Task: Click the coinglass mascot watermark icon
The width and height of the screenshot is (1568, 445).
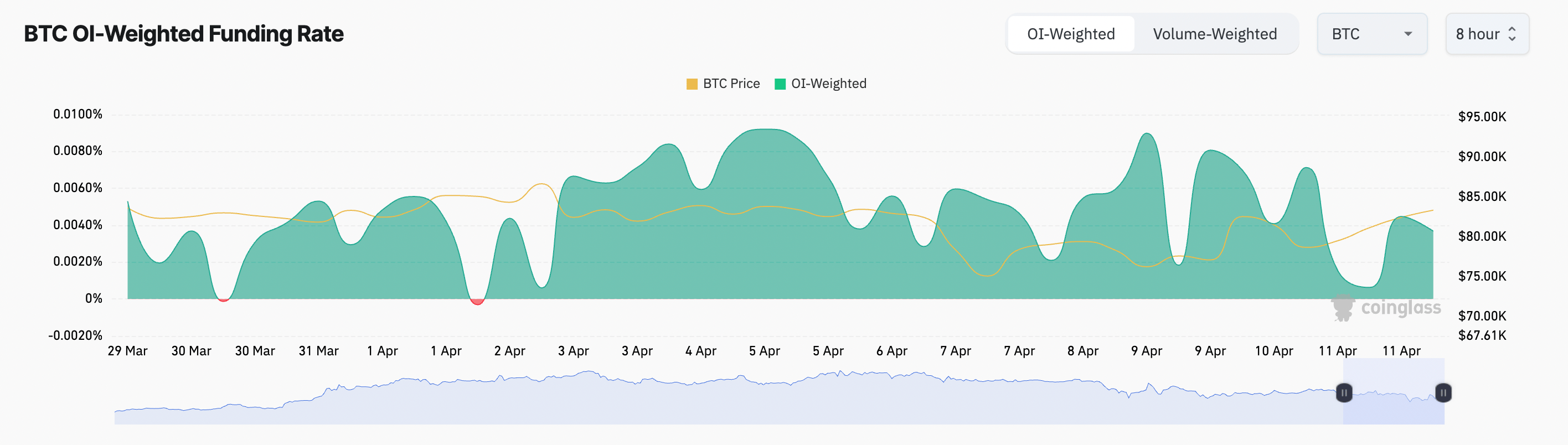Action: coord(1343,307)
